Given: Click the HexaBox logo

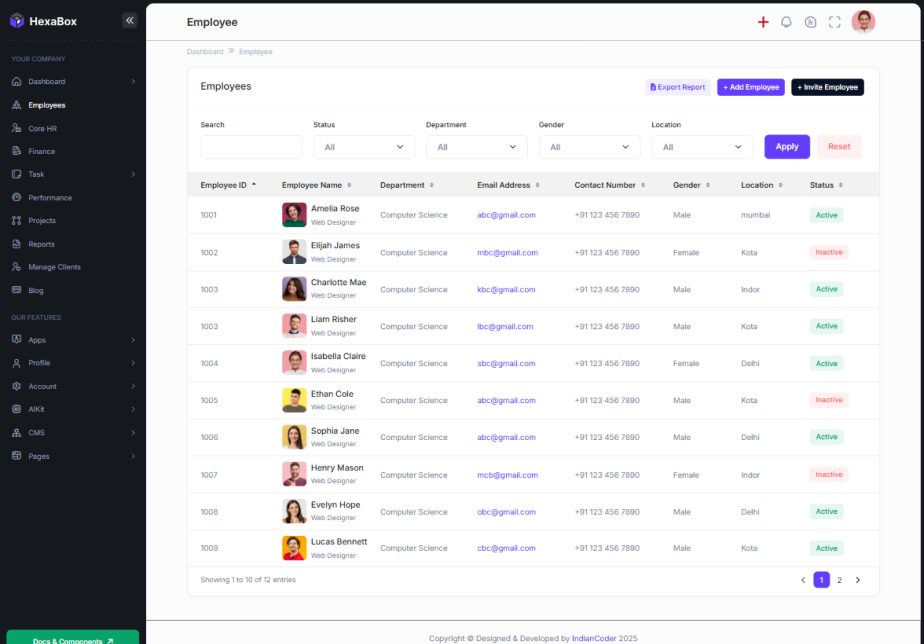Looking at the screenshot, I should coord(43,21).
